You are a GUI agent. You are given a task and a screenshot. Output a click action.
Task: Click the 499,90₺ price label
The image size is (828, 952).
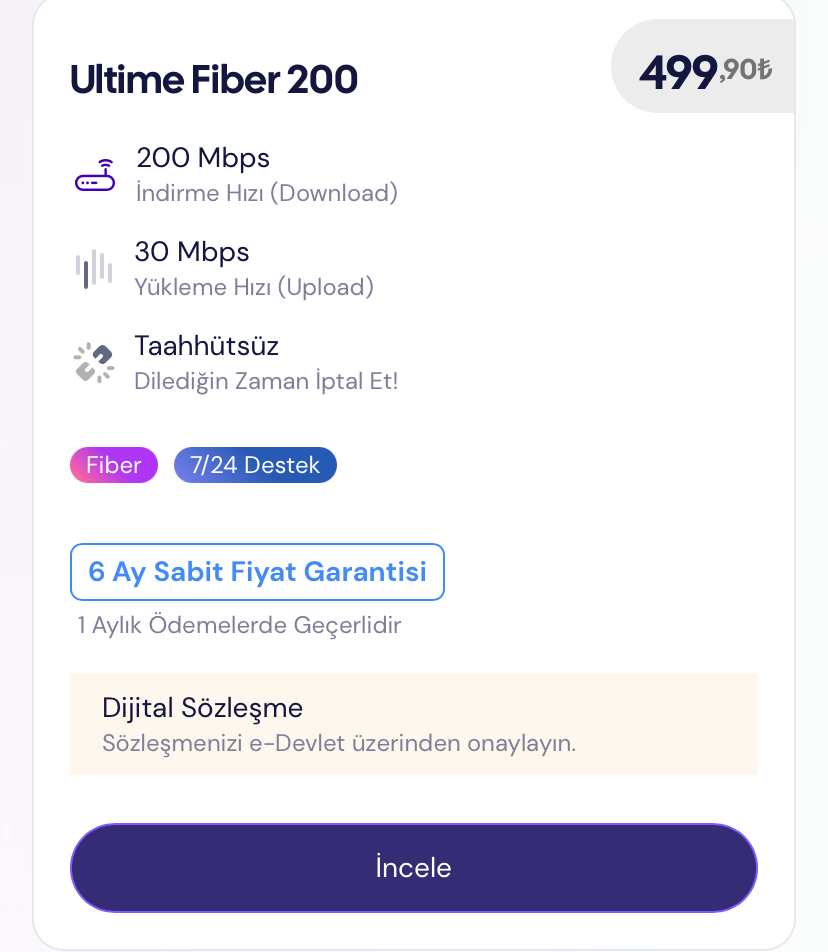[x=703, y=72]
